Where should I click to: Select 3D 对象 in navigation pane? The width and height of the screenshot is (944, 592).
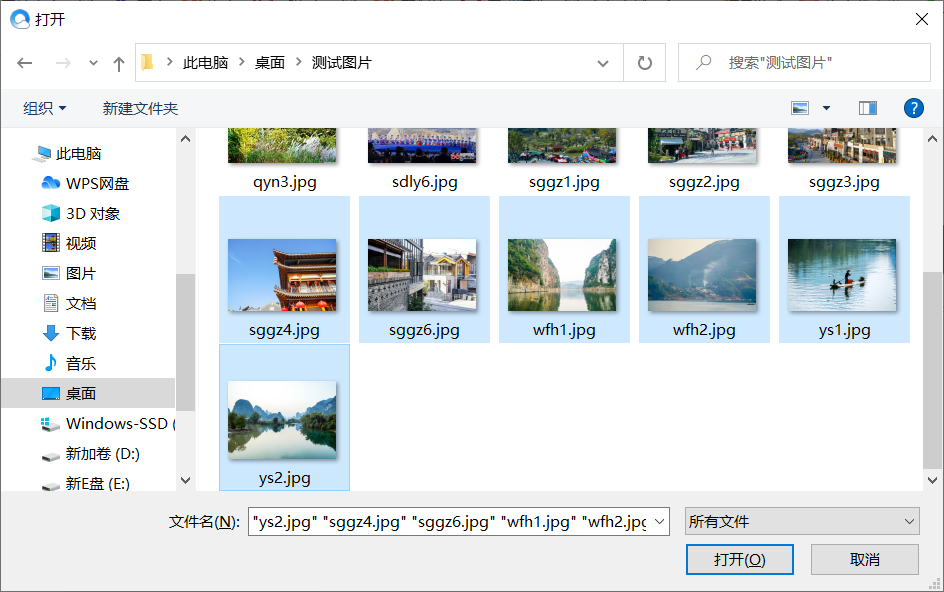pyautogui.click(x=93, y=214)
